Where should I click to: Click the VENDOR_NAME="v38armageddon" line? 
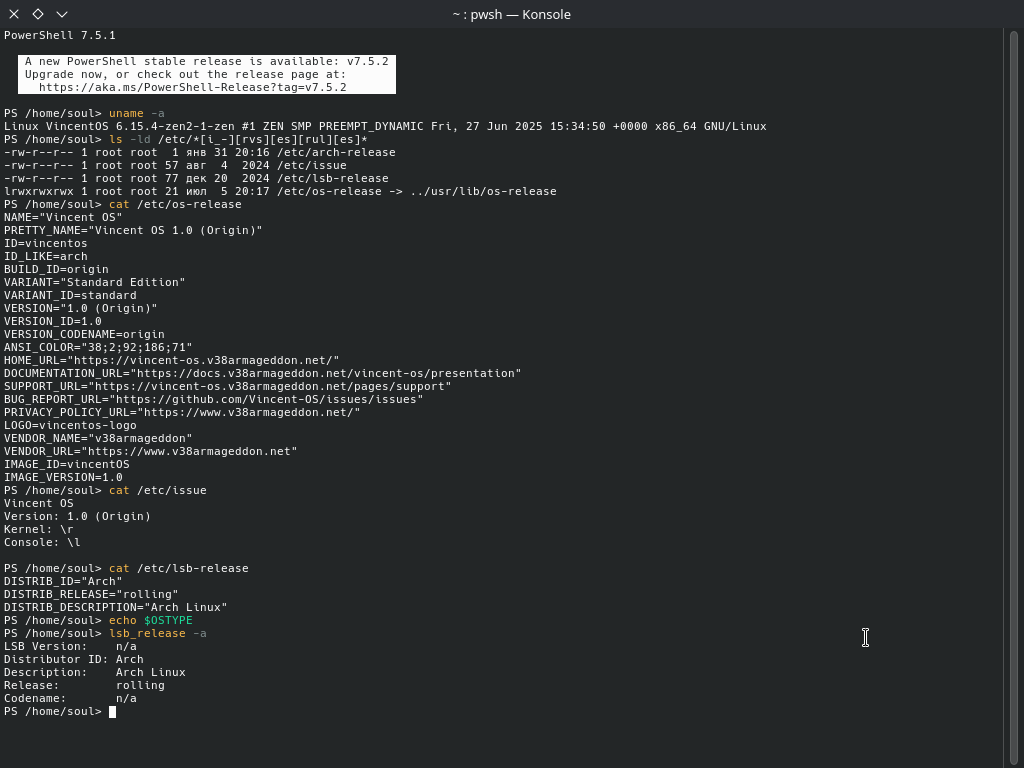pyautogui.click(x=98, y=440)
